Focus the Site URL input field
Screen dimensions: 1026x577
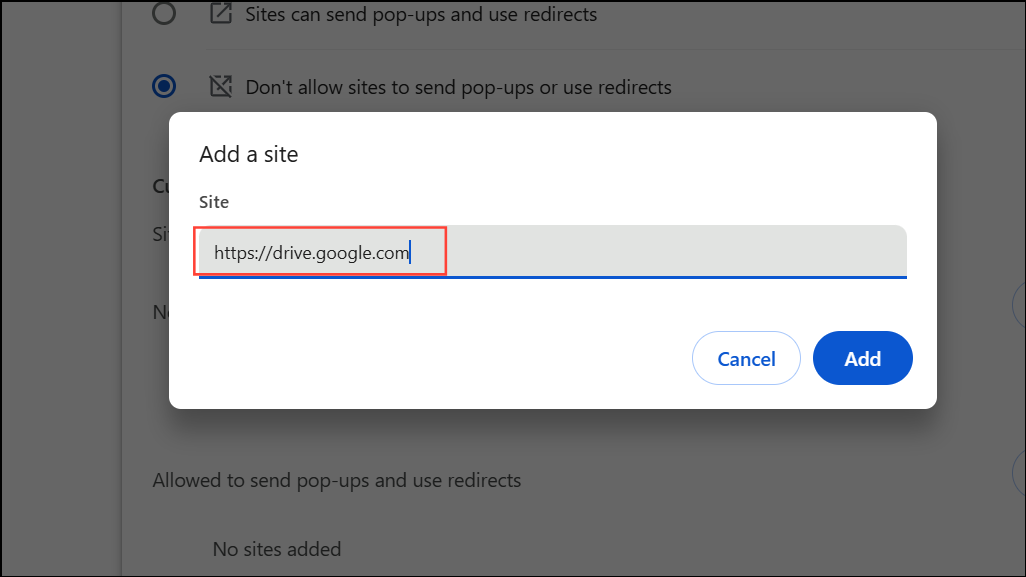pos(553,252)
